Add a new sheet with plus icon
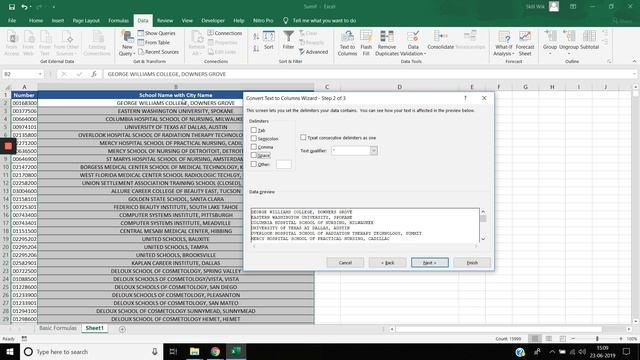640x360 pixels. tap(122, 329)
